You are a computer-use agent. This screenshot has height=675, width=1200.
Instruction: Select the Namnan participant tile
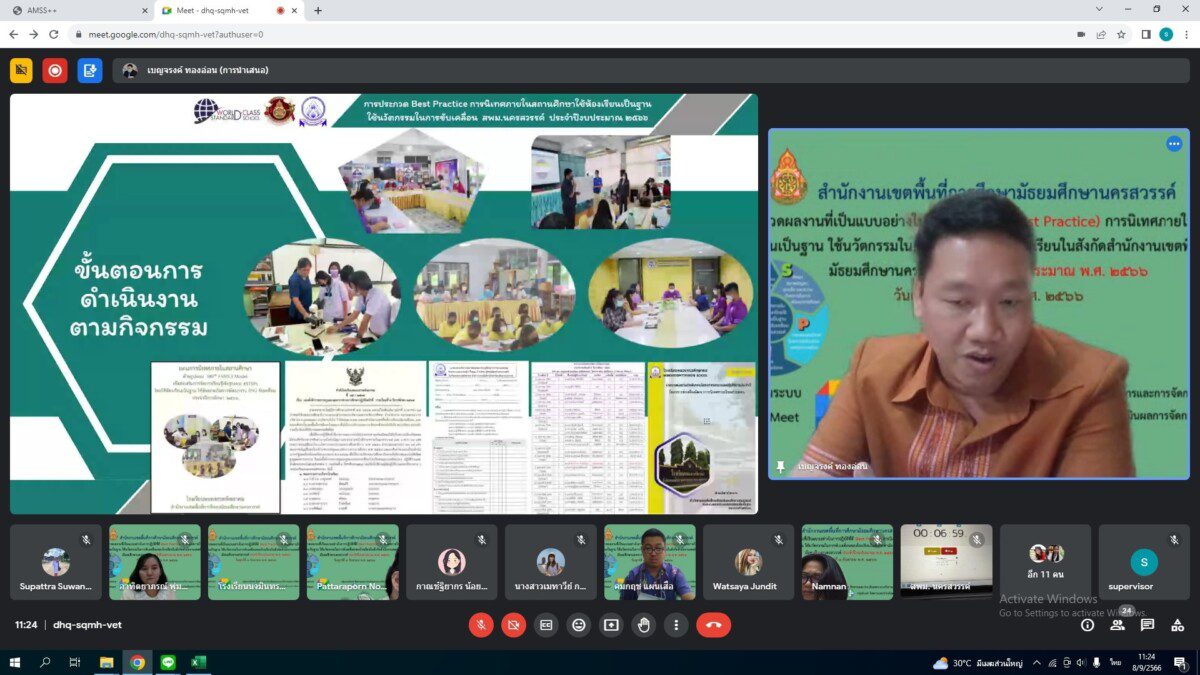coord(848,562)
